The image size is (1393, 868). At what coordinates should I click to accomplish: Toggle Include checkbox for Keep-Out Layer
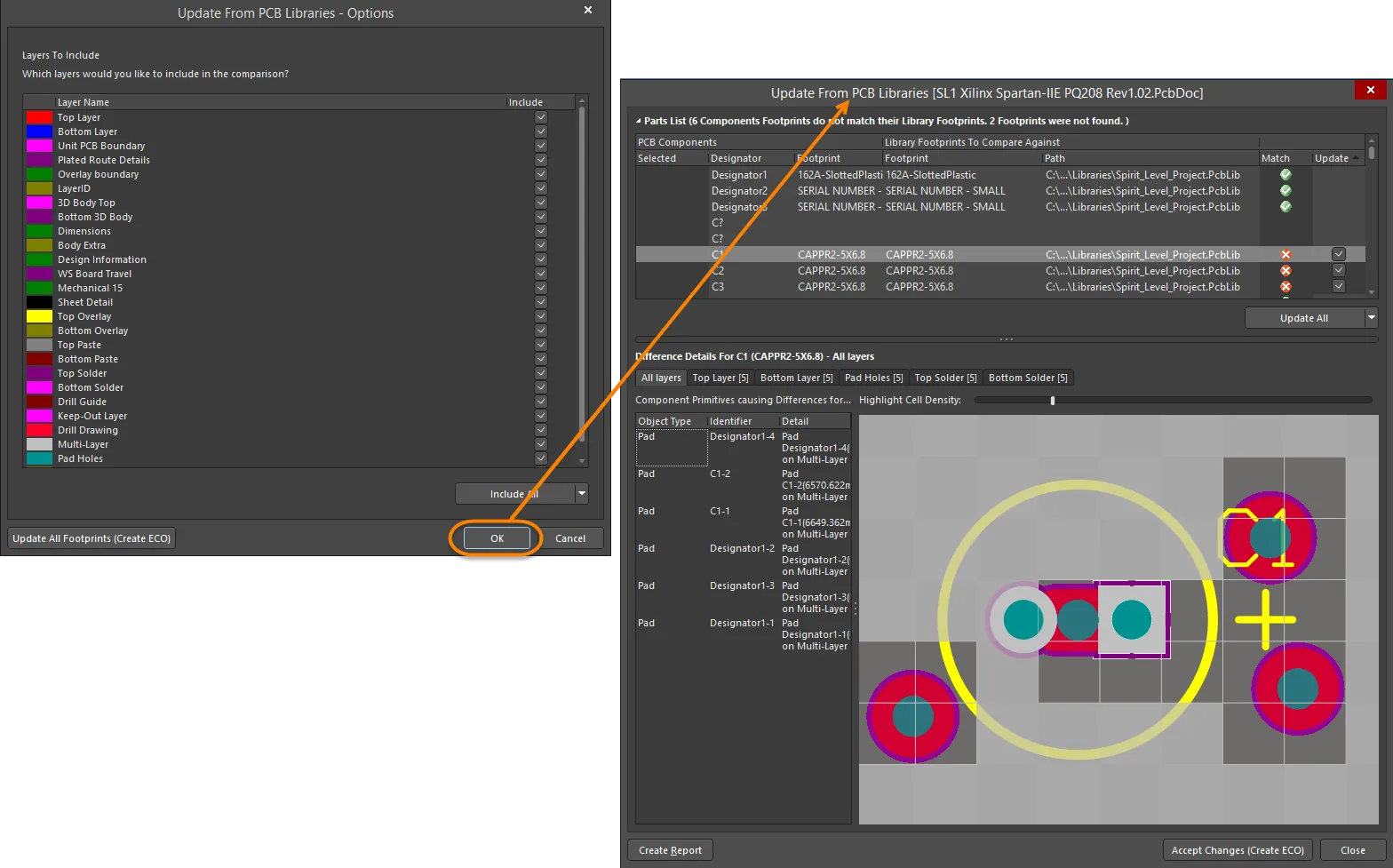pyautogui.click(x=540, y=416)
